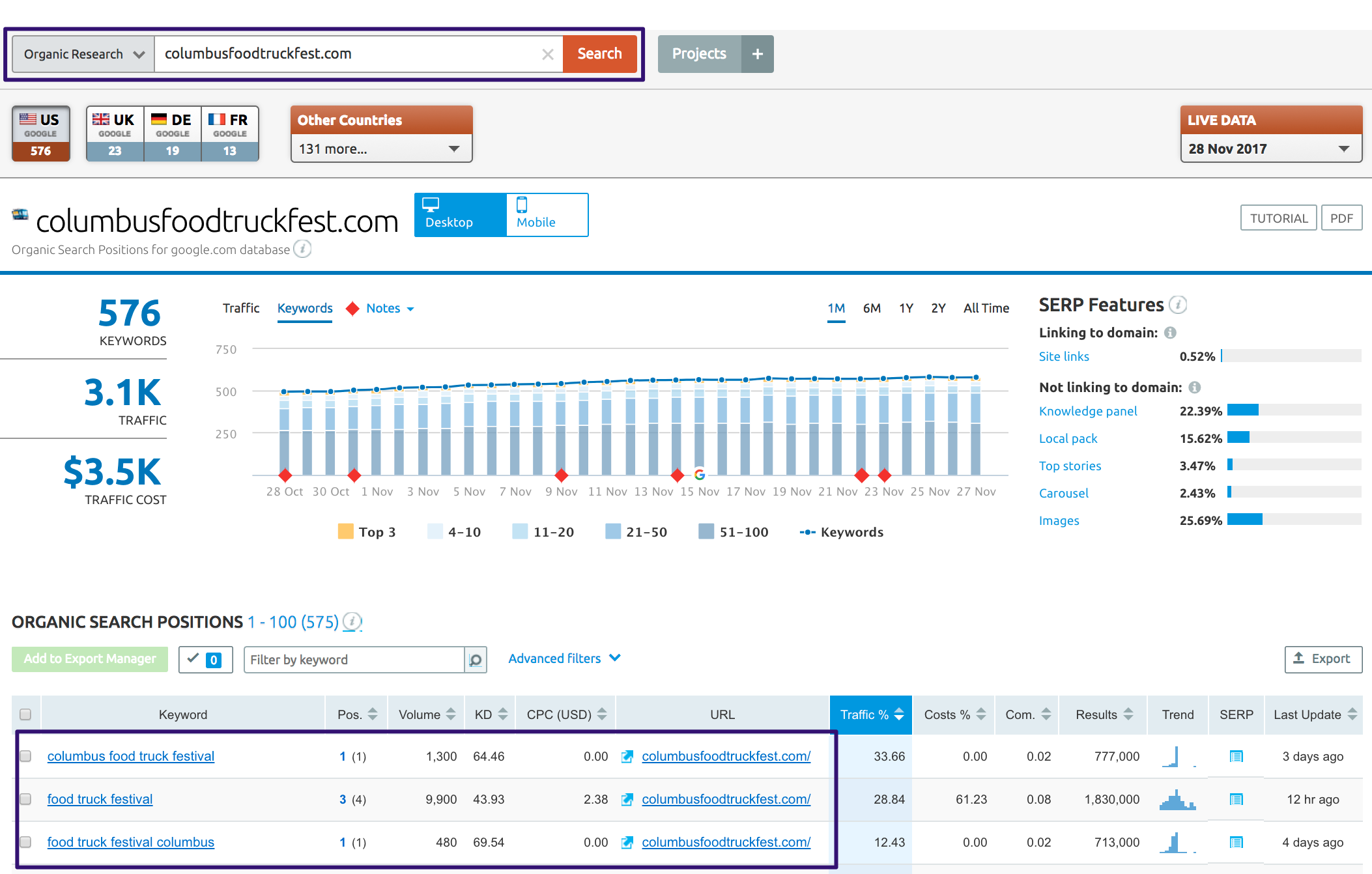Open the Organic Research report dropdown

(83, 54)
